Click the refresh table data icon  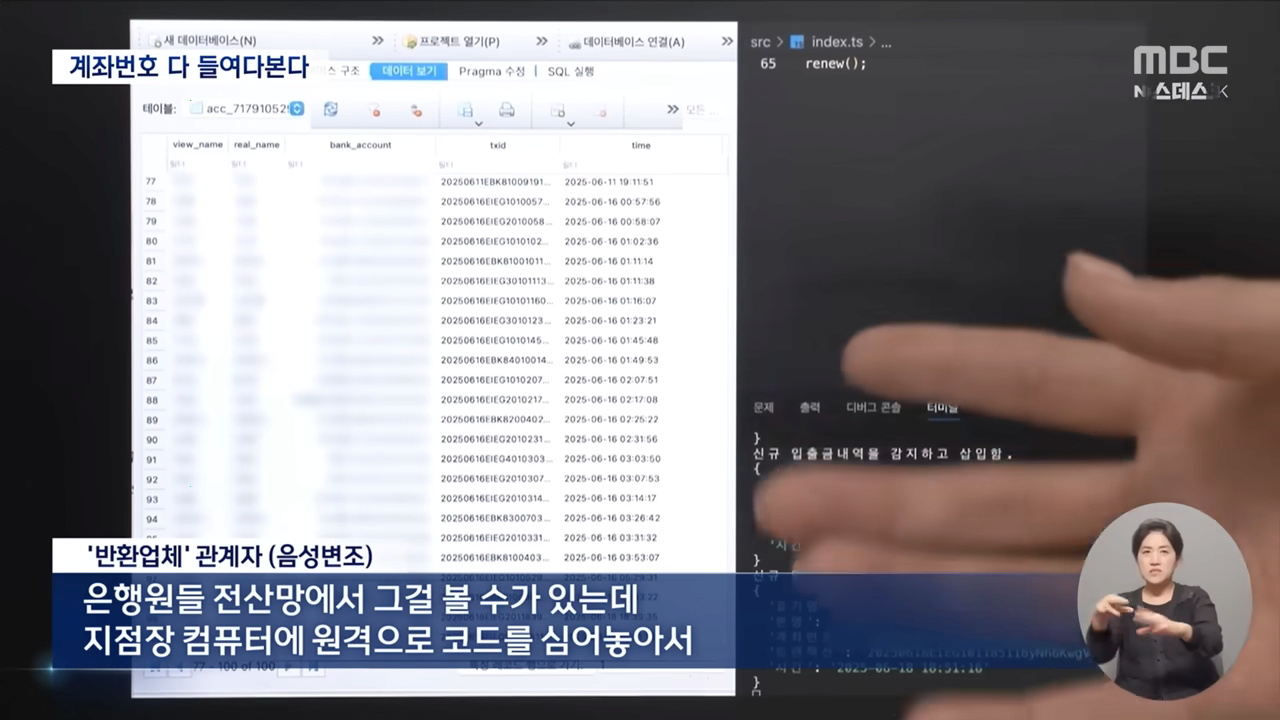pyautogui.click(x=331, y=110)
